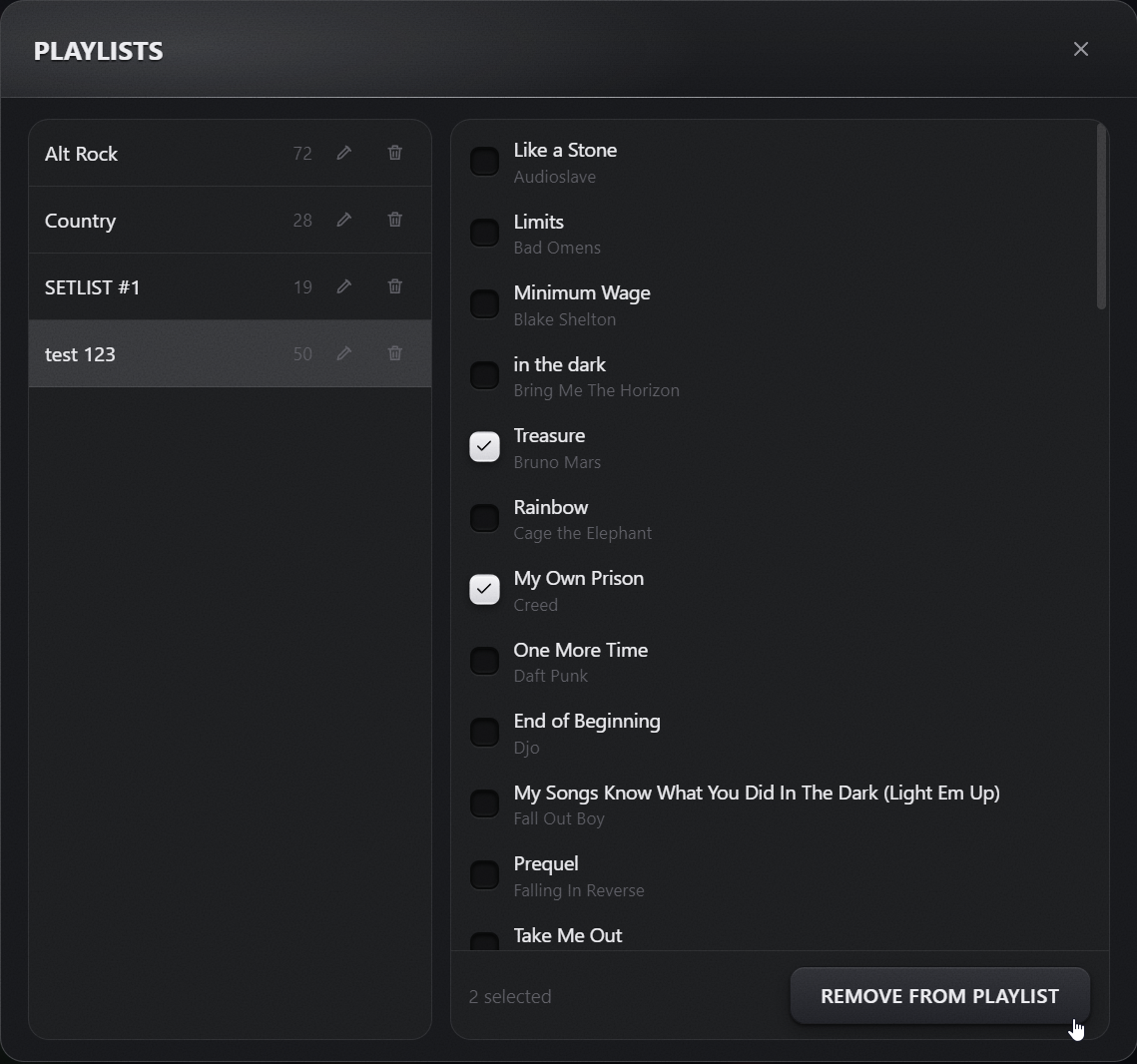Uncheck the Treasure song
This screenshot has height=1064, width=1137.
(x=484, y=446)
